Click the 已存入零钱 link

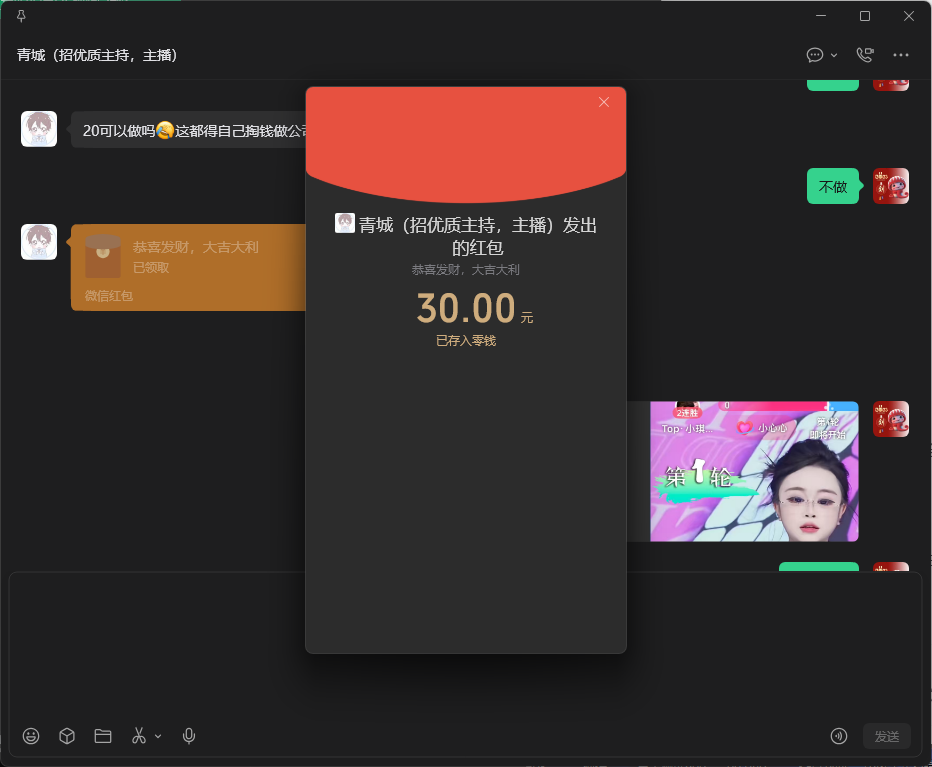click(466, 341)
